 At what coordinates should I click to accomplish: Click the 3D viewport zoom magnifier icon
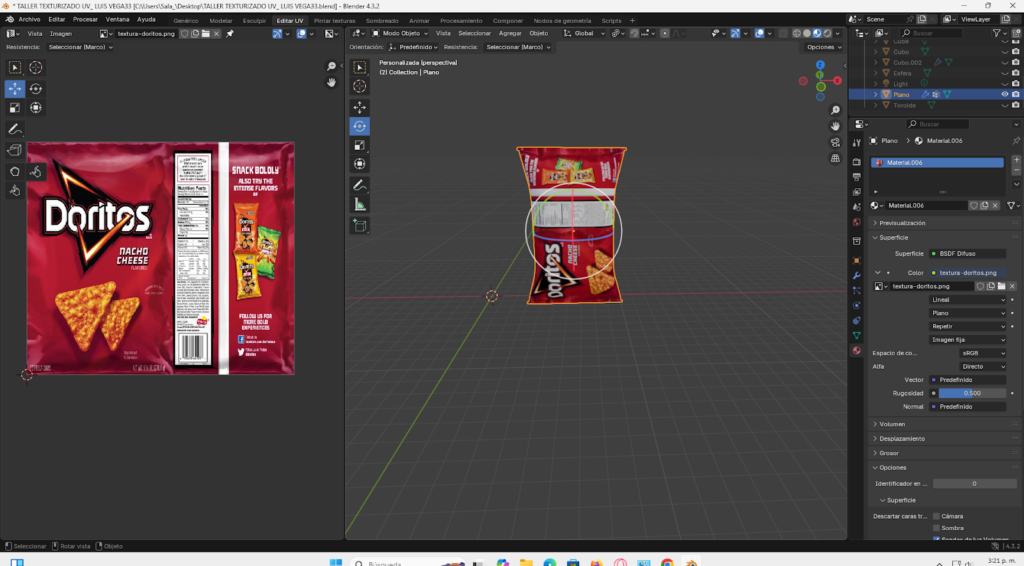(835, 110)
